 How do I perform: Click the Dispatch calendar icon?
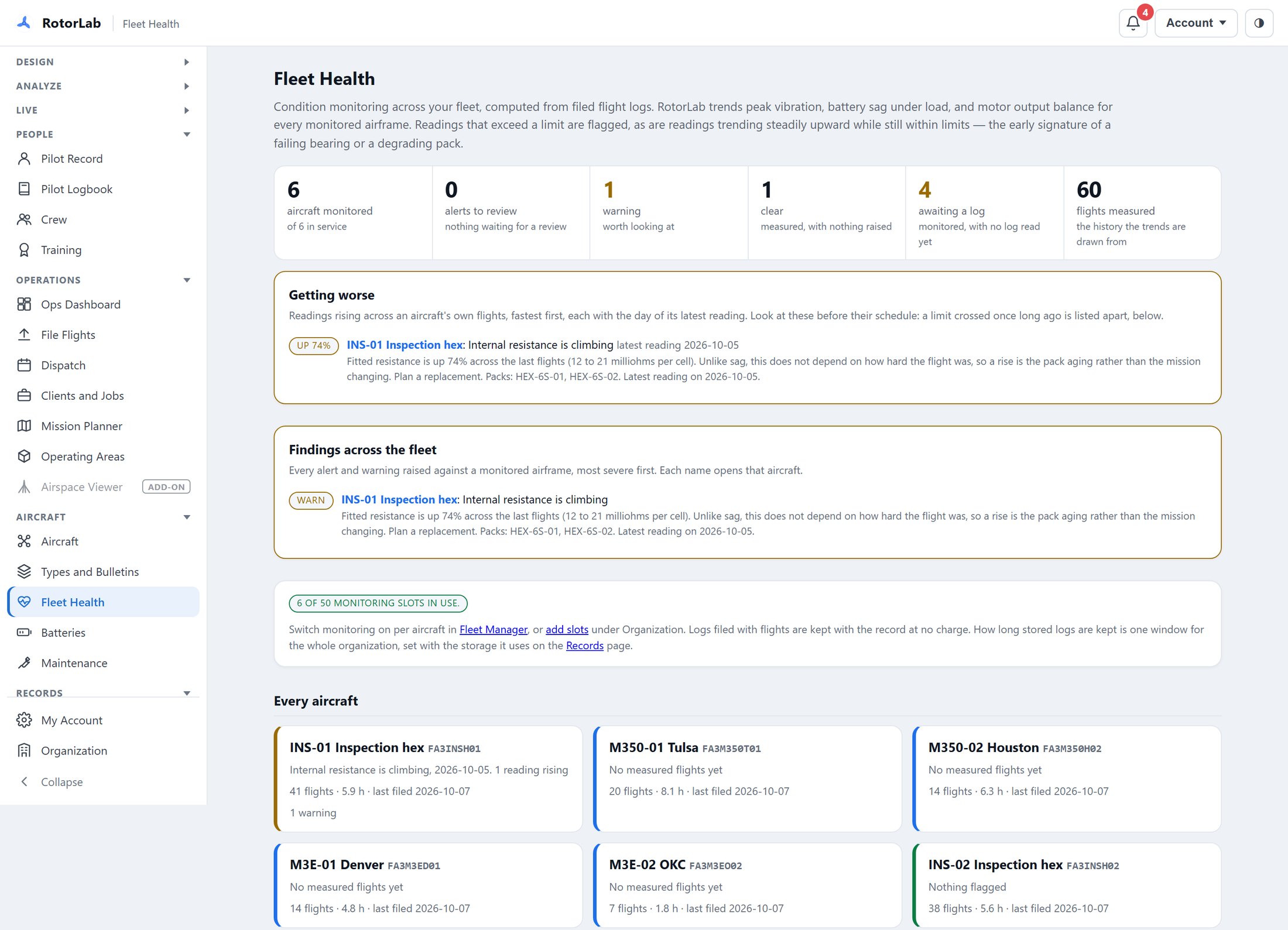24,365
